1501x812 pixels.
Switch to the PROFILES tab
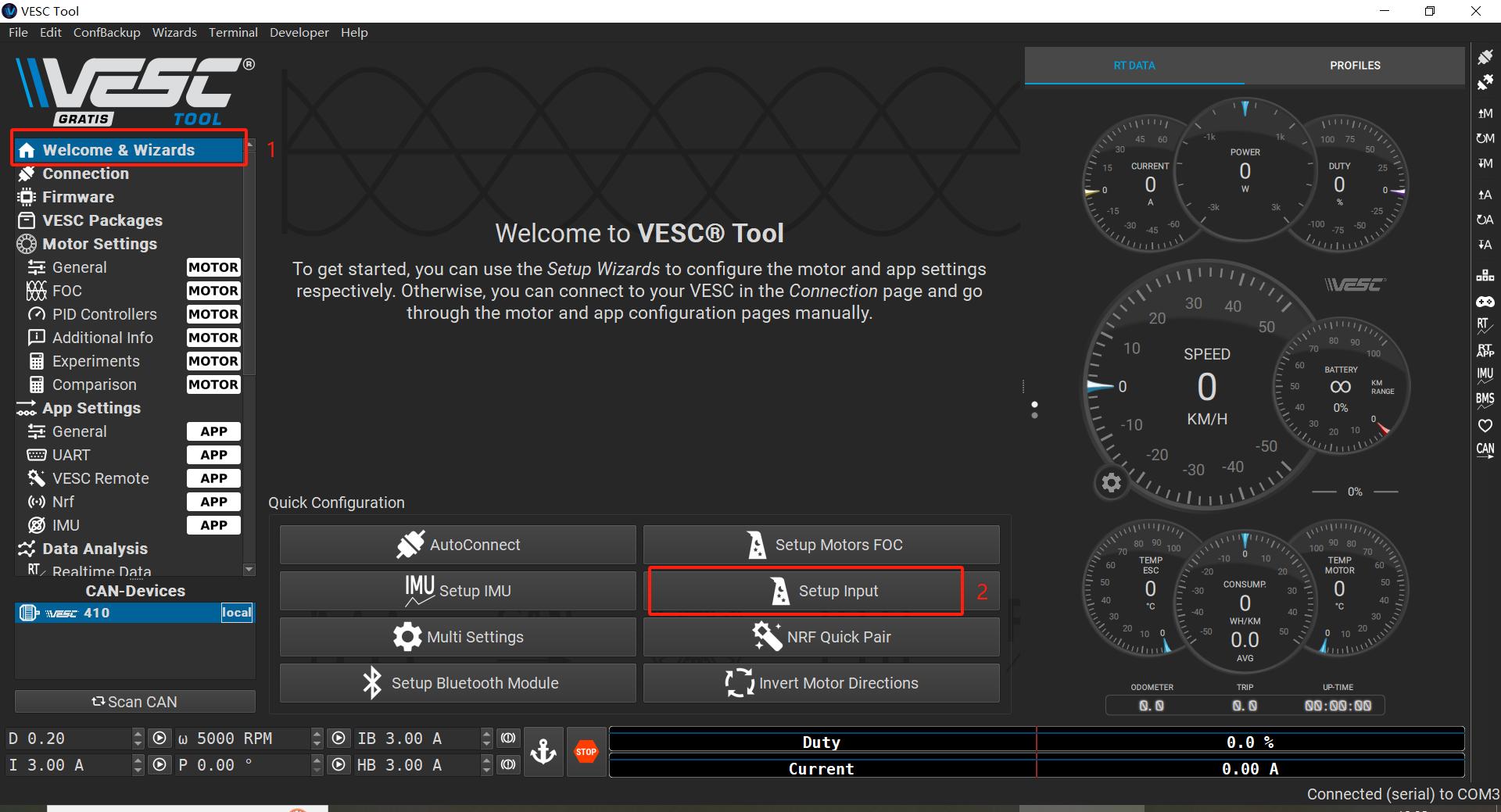(1355, 66)
